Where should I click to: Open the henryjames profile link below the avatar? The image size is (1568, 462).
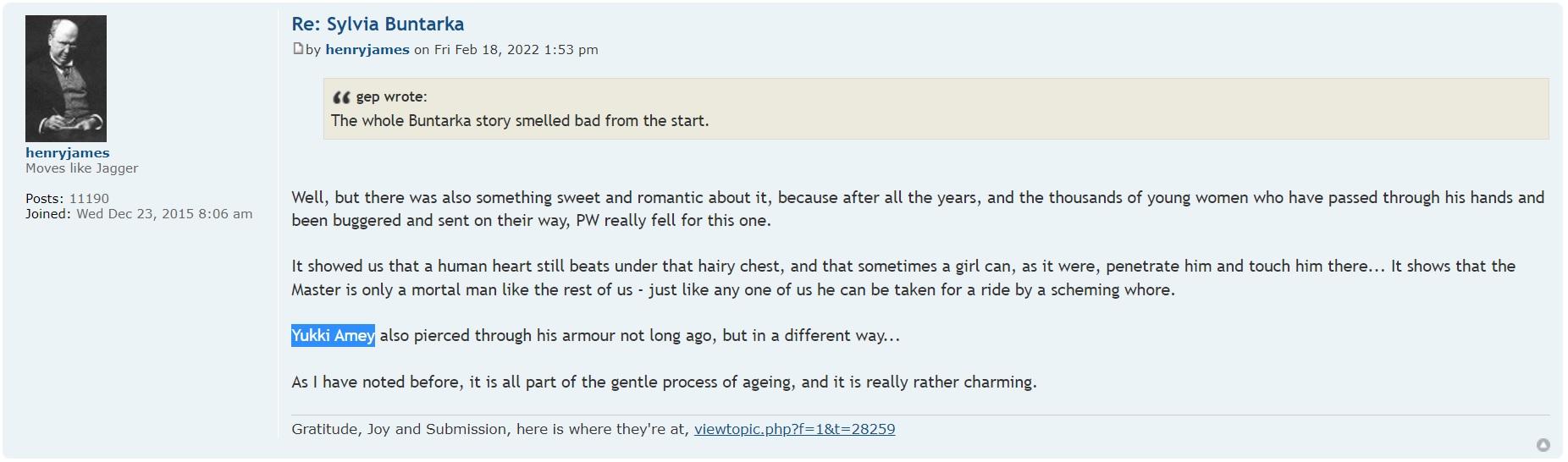coord(68,153)
